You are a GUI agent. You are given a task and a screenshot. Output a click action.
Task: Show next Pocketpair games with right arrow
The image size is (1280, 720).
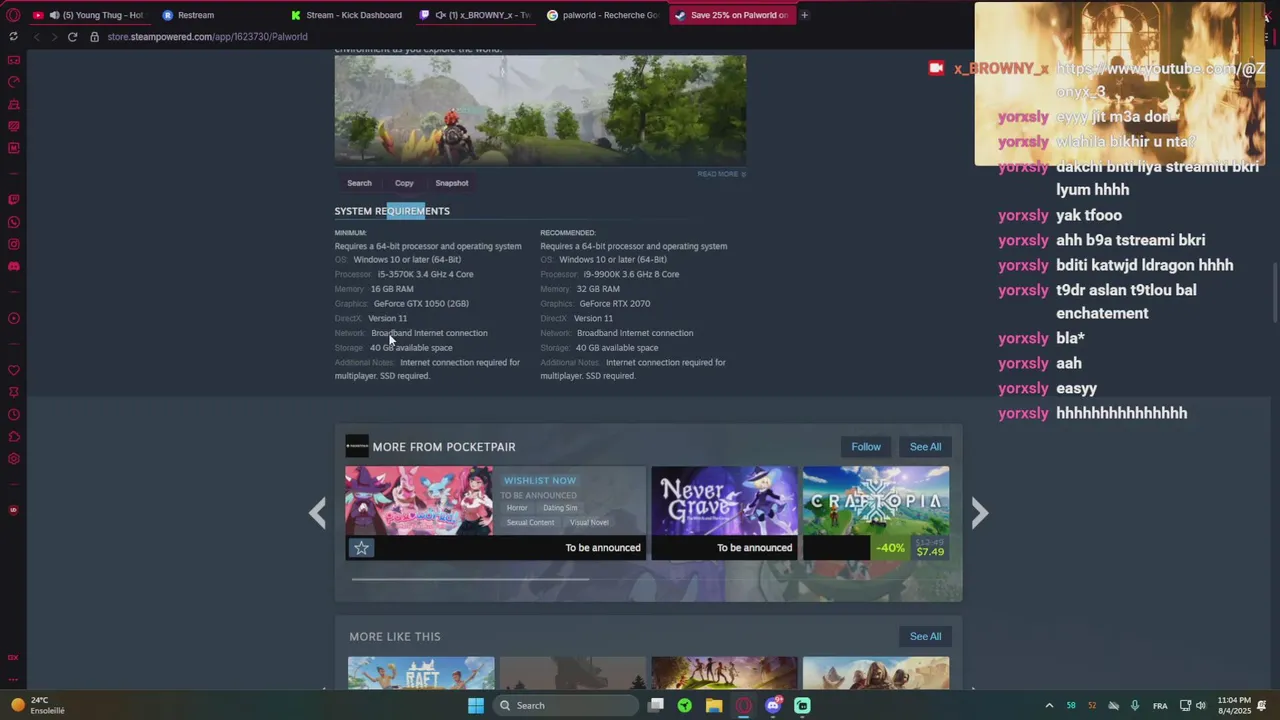[x=980, y=513]
